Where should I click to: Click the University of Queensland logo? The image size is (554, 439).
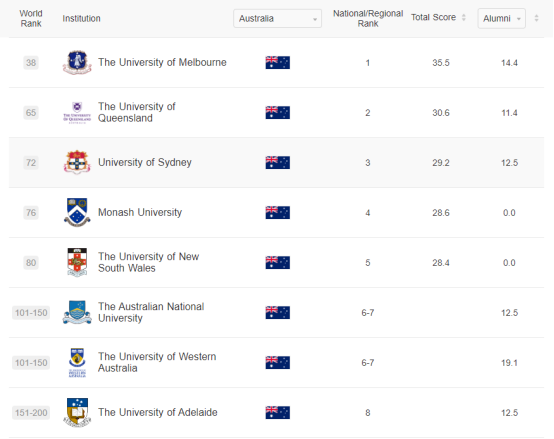pos(77,113)
